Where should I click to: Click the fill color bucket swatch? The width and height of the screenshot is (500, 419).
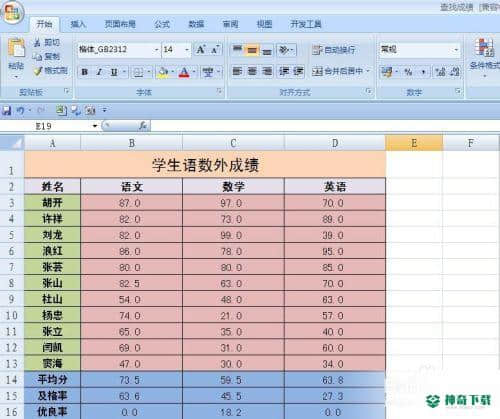pos(163,72)
